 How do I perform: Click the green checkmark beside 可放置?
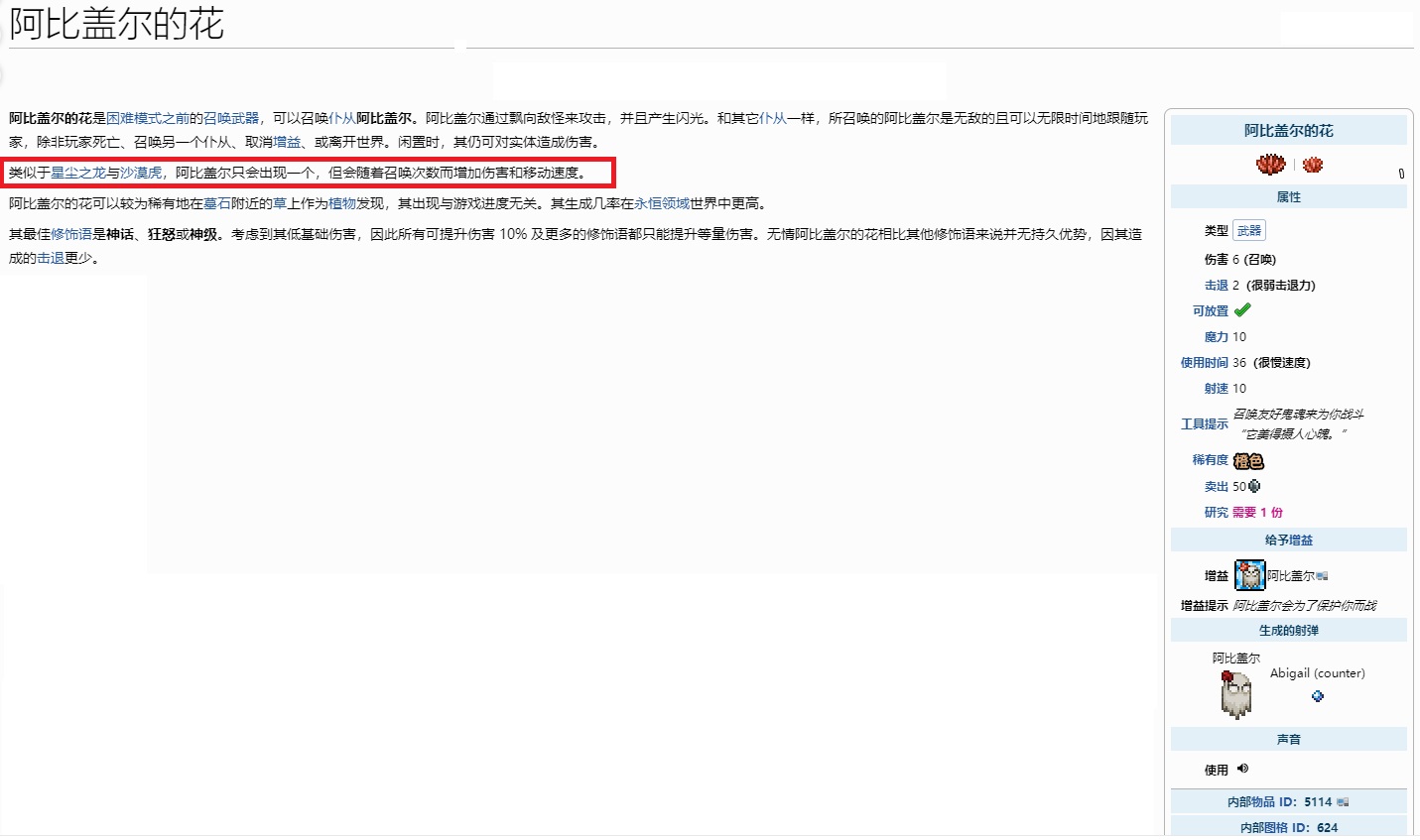(1242, 310)
